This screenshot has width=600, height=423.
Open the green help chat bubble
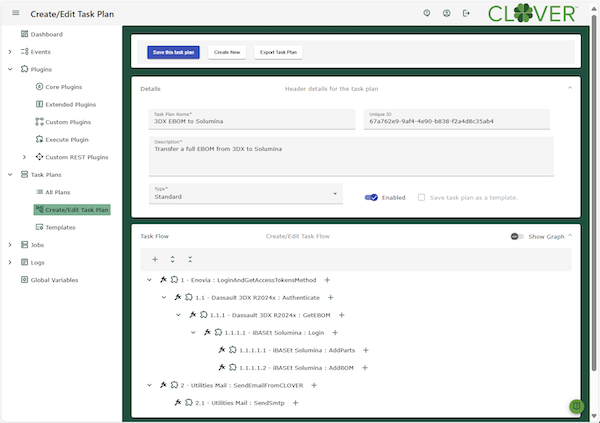tap(576, 406)
